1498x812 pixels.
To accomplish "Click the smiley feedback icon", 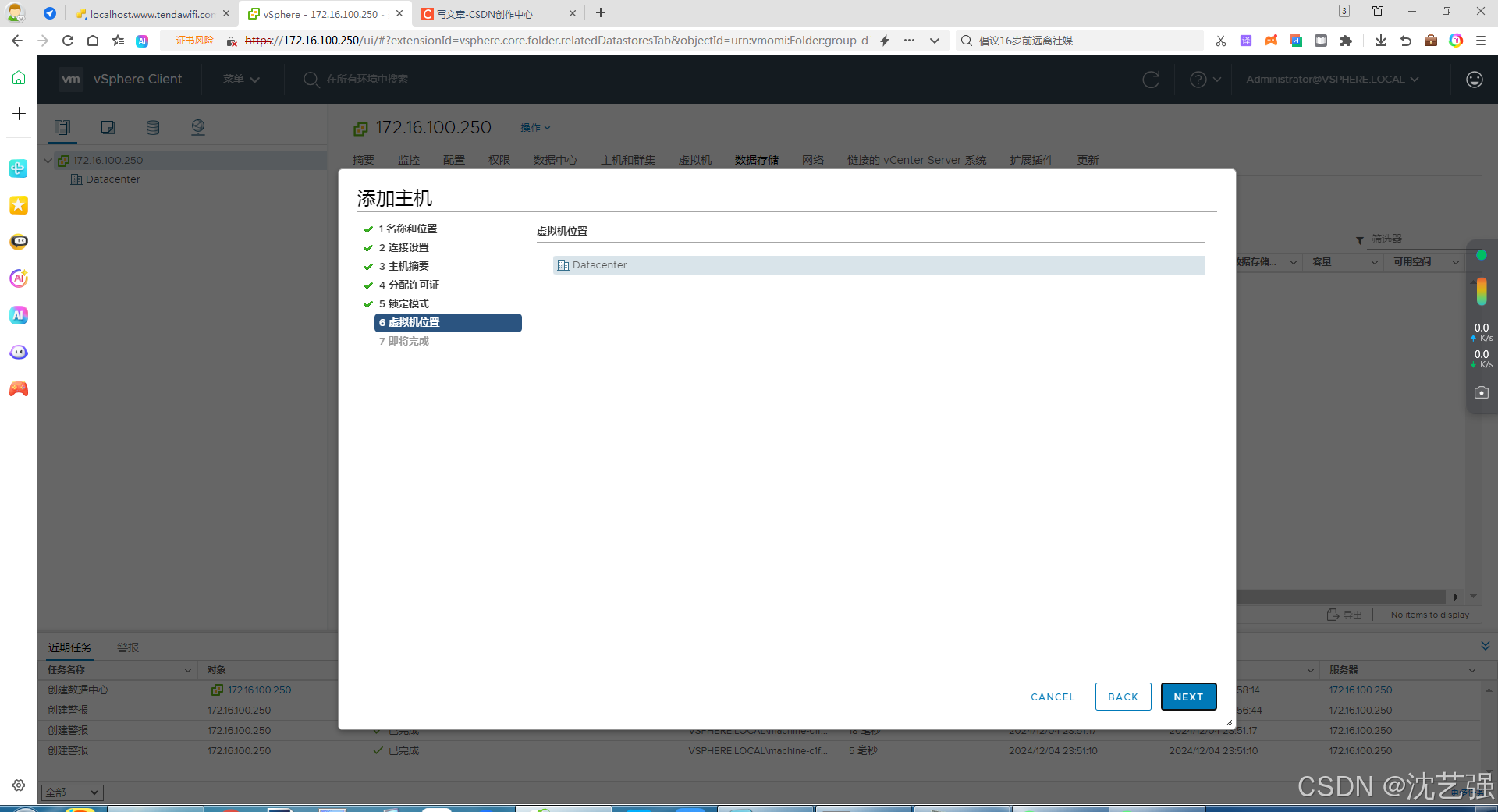I will pos(1474,79).
